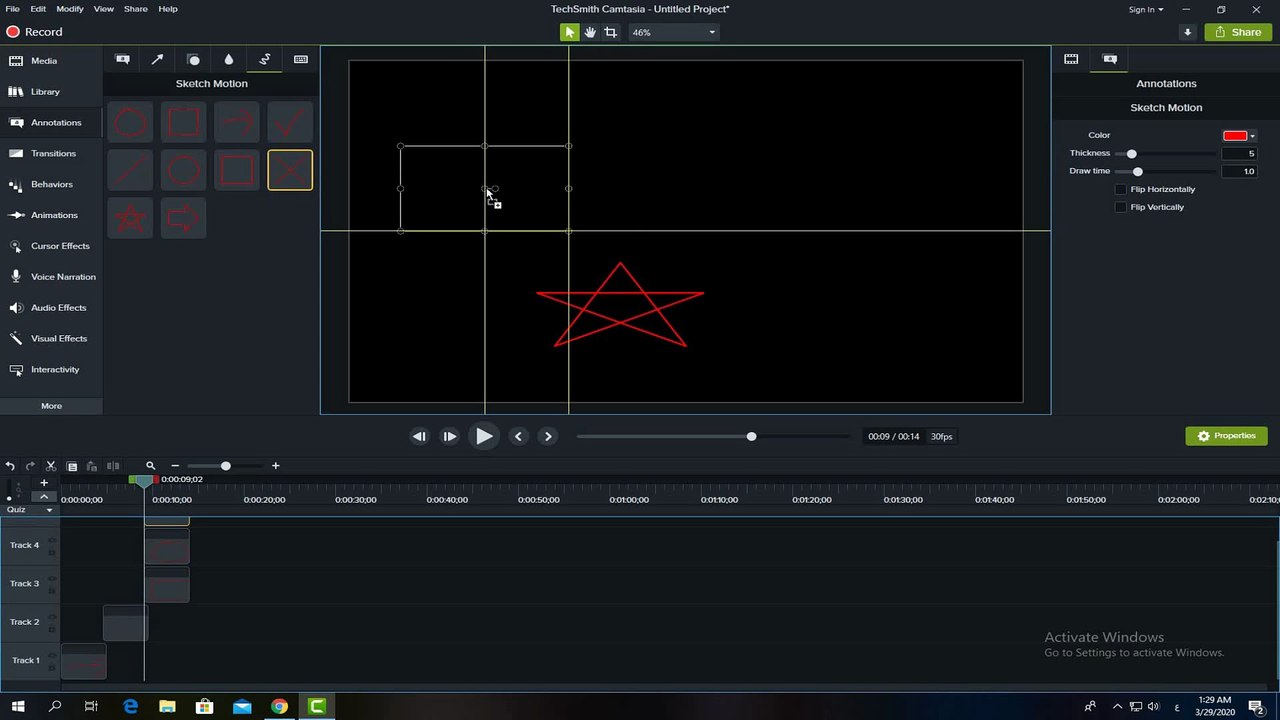
Task: Undo the last action
Action: coord(10,466)
